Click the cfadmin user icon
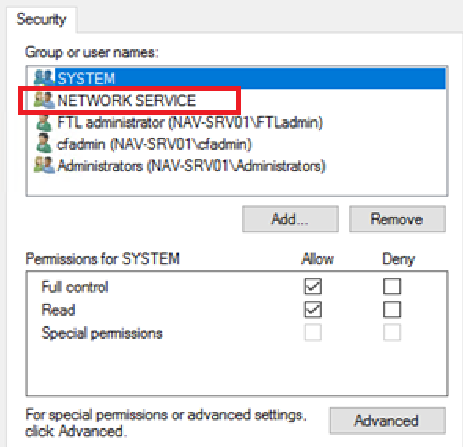Viewport: 463px width, 447px height. (44, 144)
